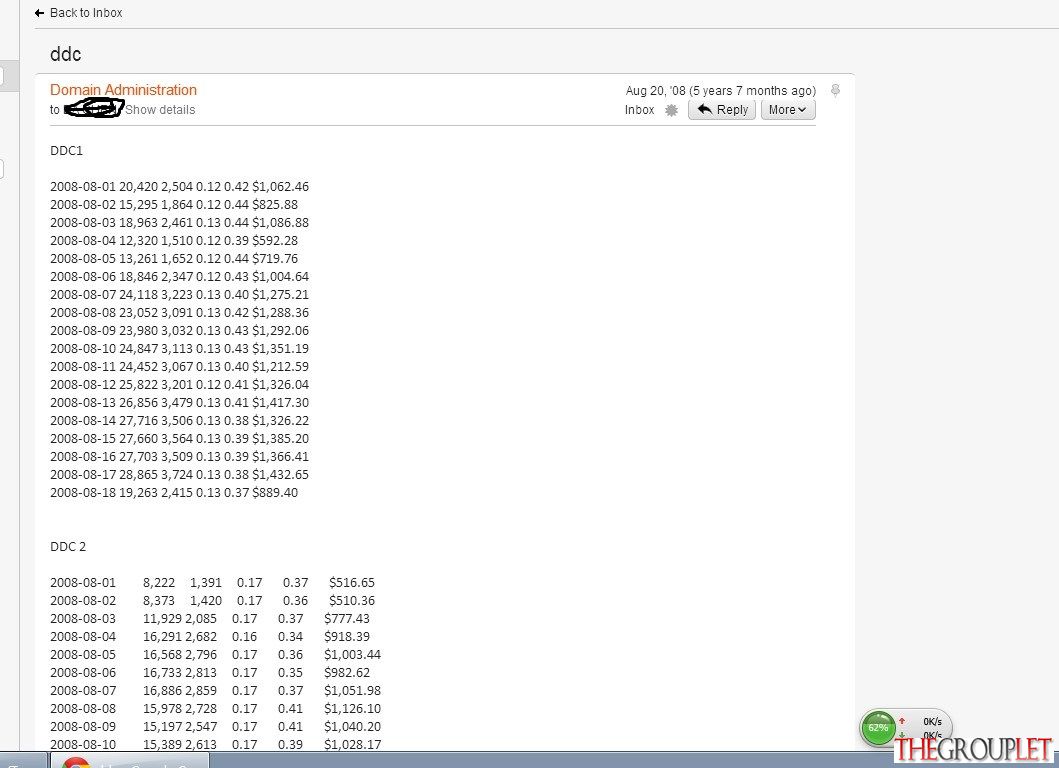Click the DDC1 line ending in $592.28

[x=174, y=240]
